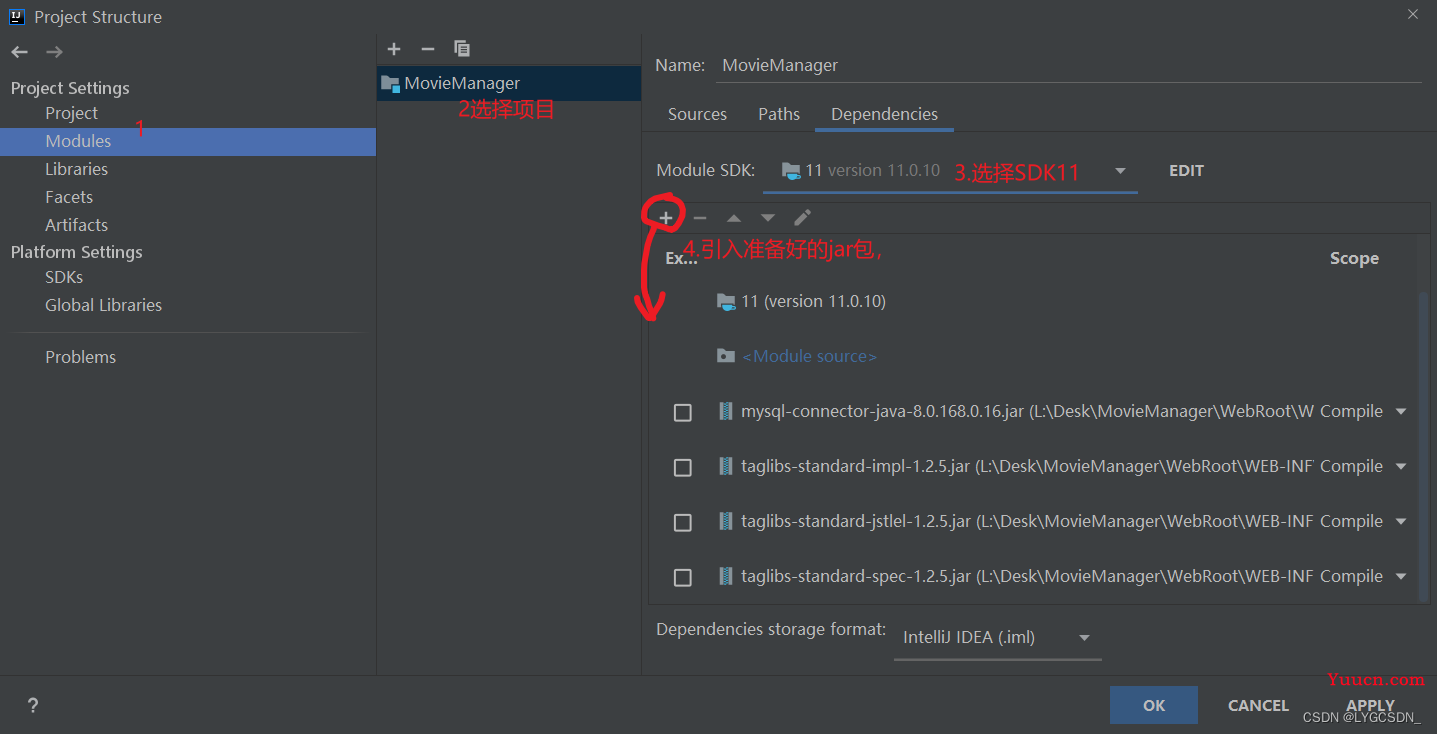Edit the dependency with the pencil icon

[x=802, y=218]
